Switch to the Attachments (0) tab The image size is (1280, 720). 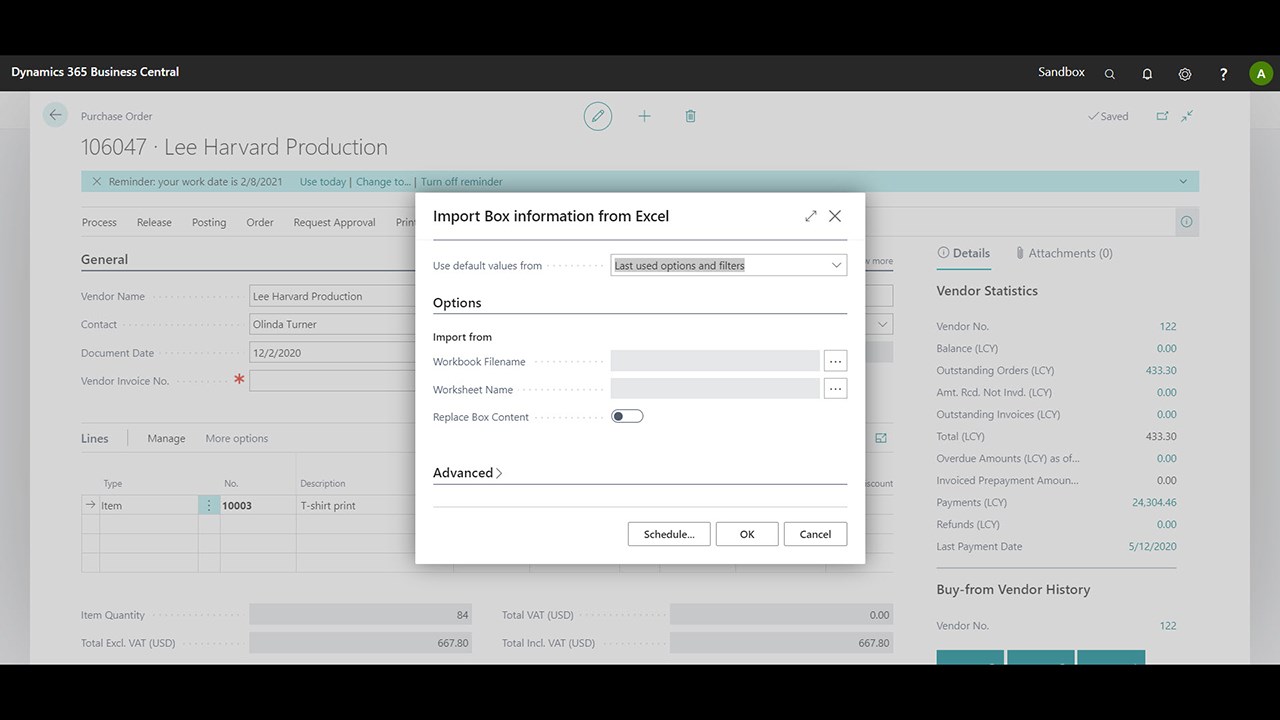pyautogui.click(x=1064, y=253)
